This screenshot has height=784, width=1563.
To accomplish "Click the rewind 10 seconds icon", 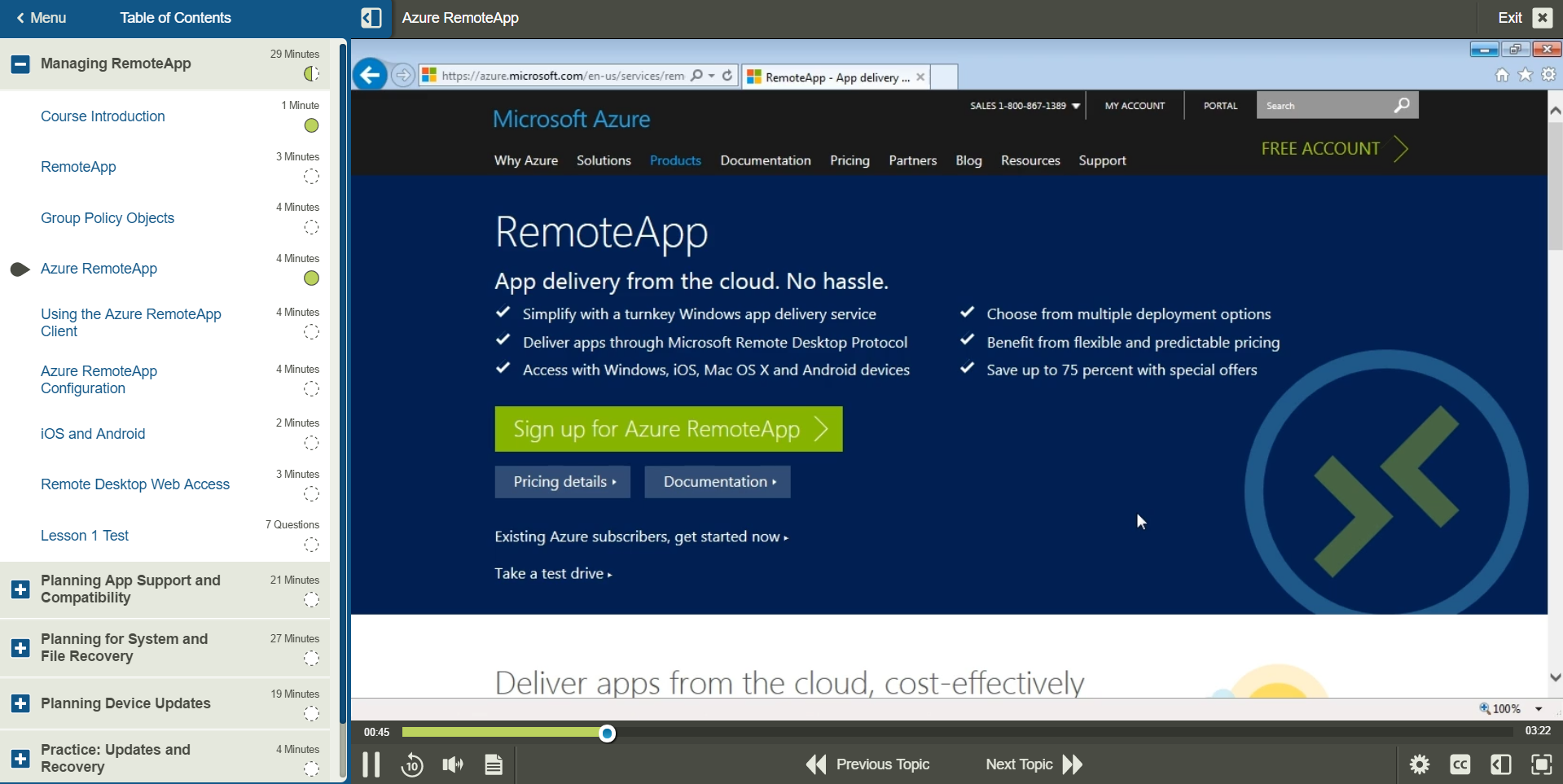I will pos(412,764).
